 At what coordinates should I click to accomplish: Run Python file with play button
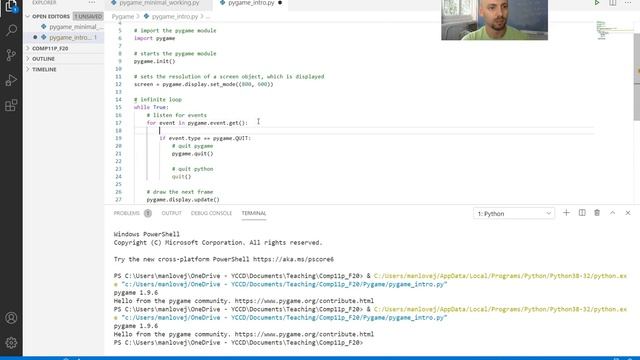597,3
